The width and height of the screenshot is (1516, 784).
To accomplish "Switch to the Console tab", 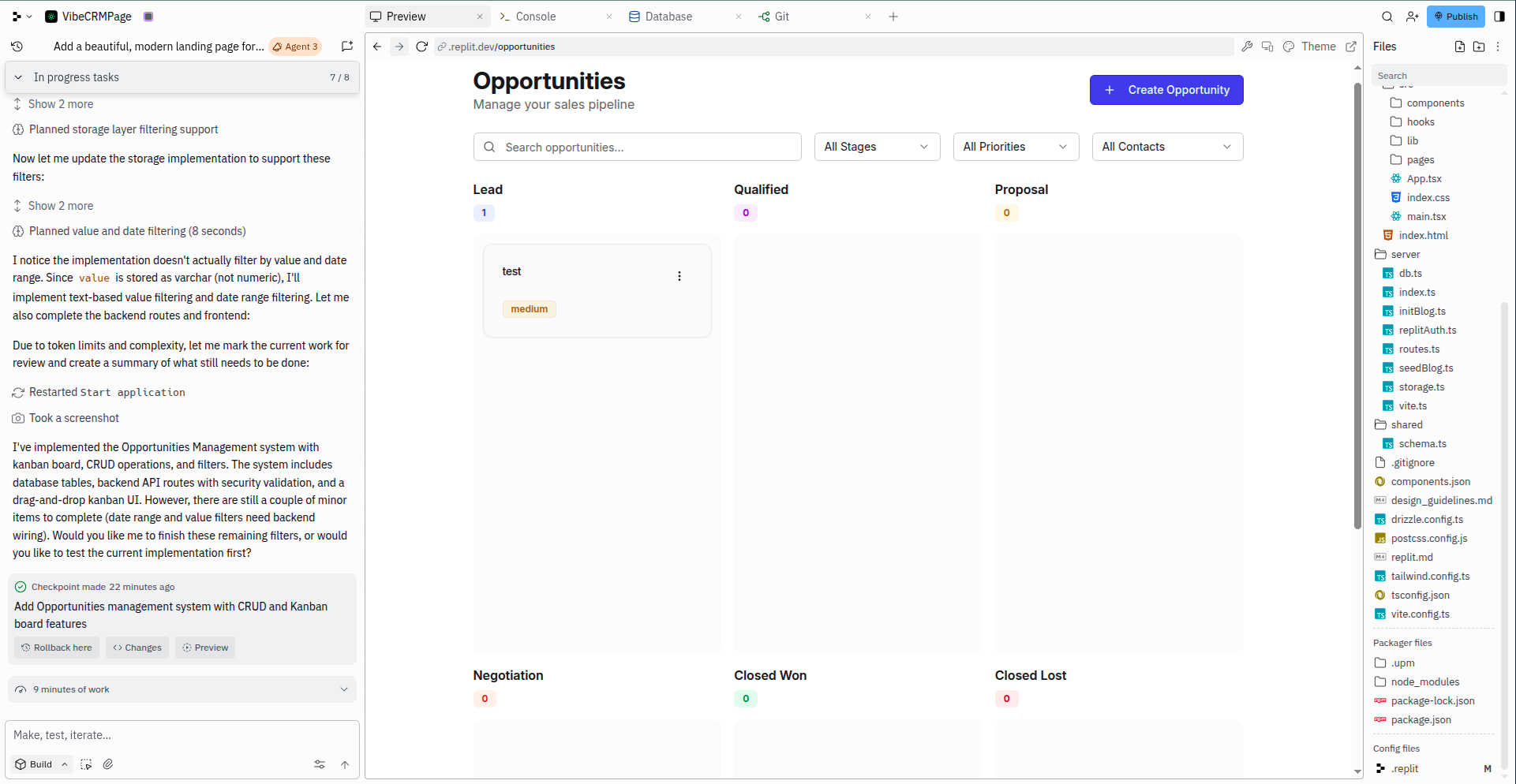I will 535,17.
